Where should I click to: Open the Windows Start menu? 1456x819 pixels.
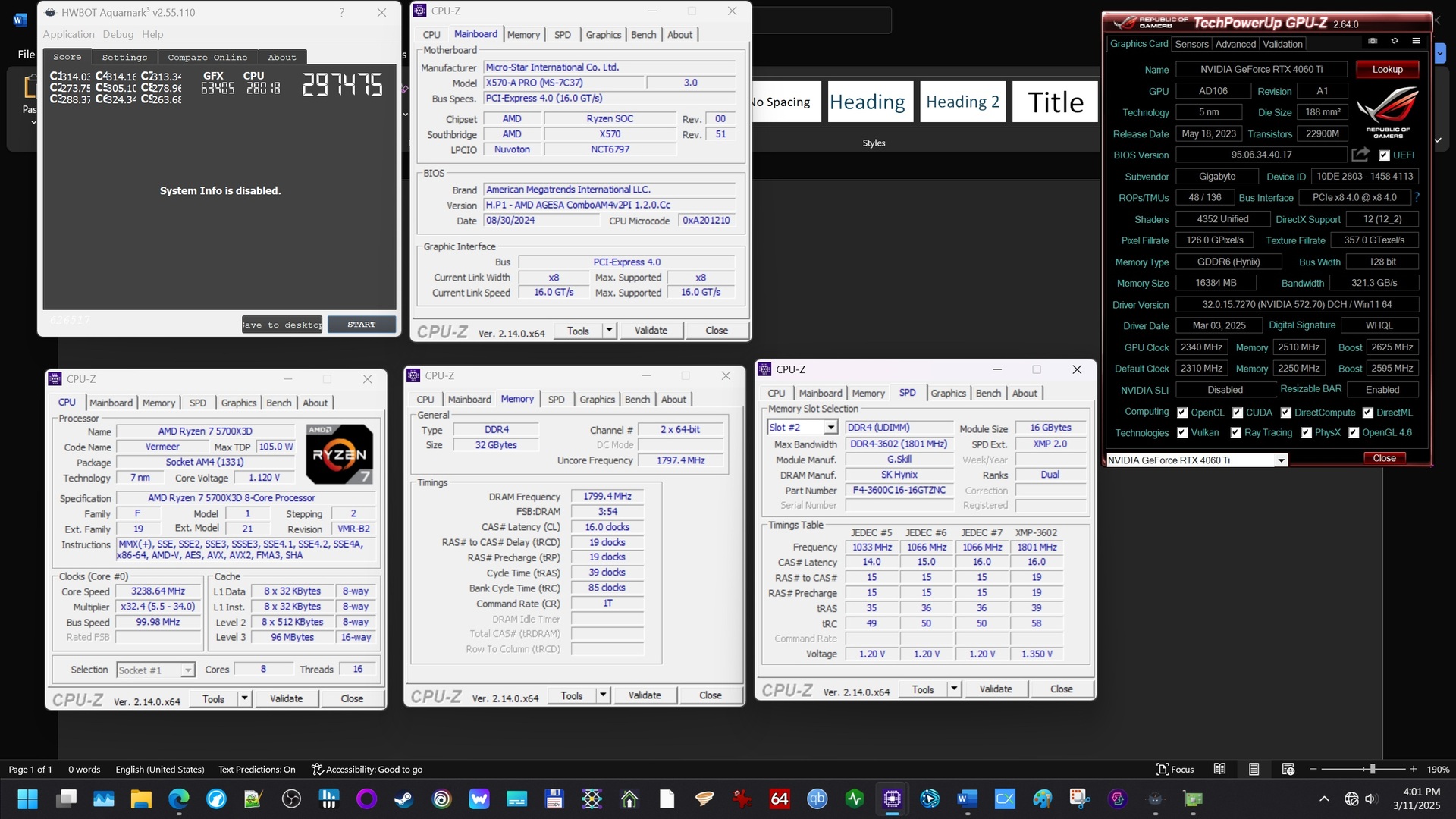click(28, 799)
